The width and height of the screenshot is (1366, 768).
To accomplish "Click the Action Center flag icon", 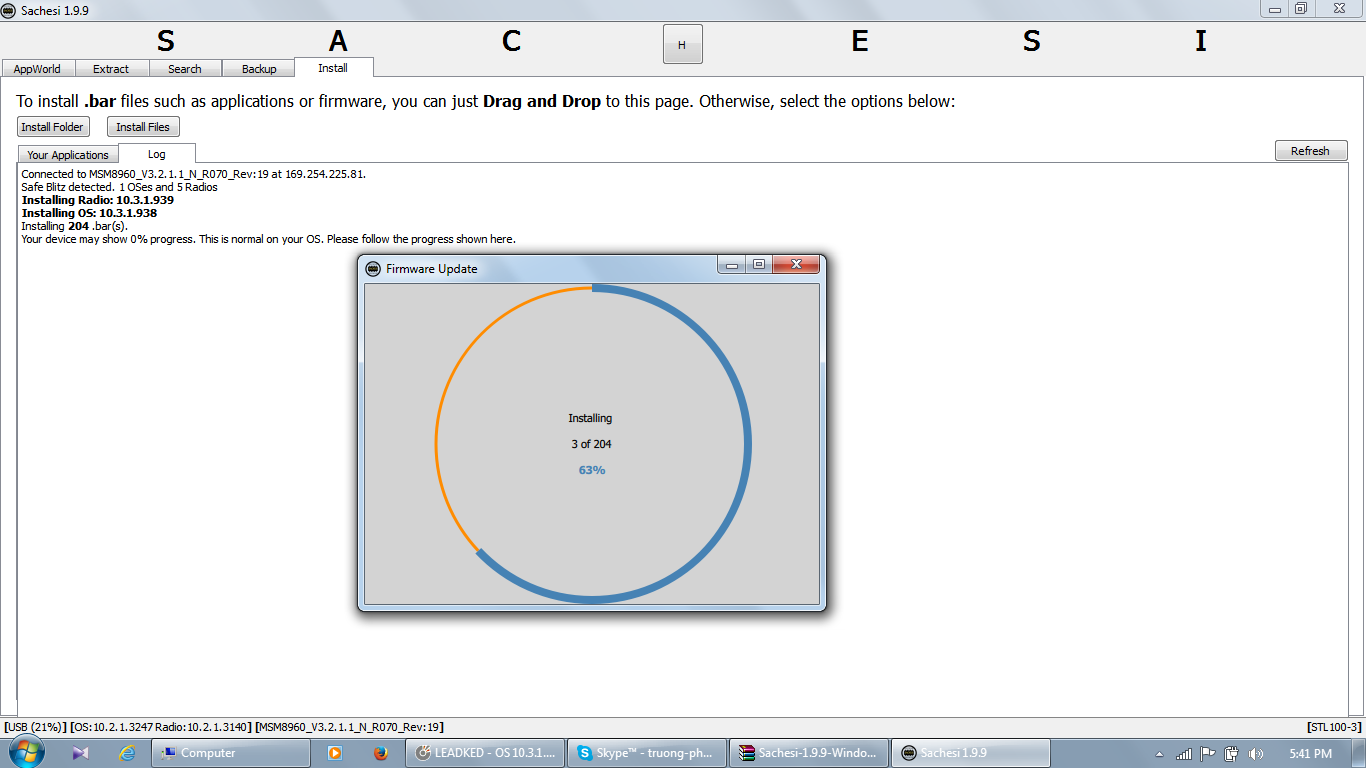I will pos(1208,754).
